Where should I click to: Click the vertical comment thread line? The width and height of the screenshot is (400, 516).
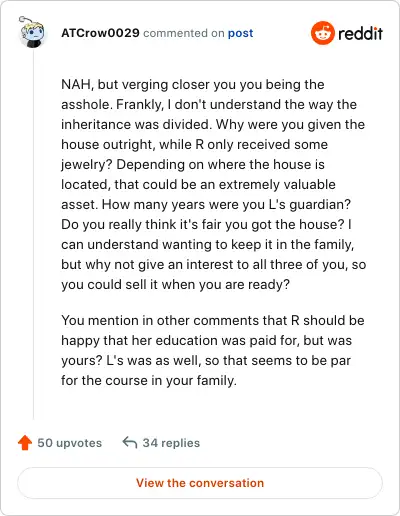(x=33, y=235)
